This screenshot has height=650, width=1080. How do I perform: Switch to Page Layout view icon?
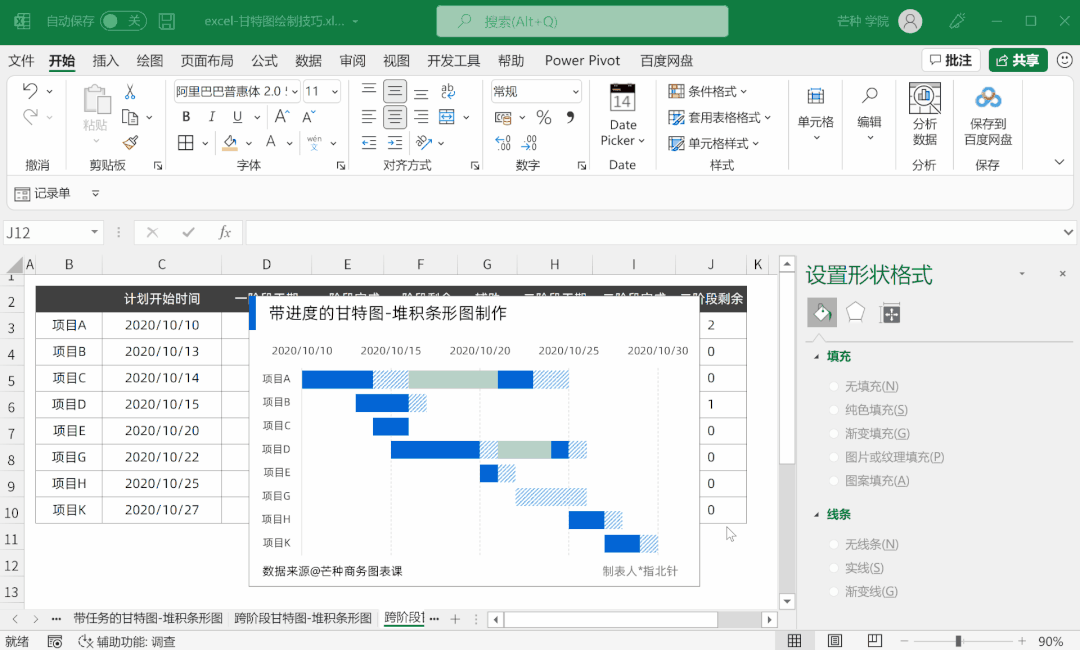[x=835, y=641]
